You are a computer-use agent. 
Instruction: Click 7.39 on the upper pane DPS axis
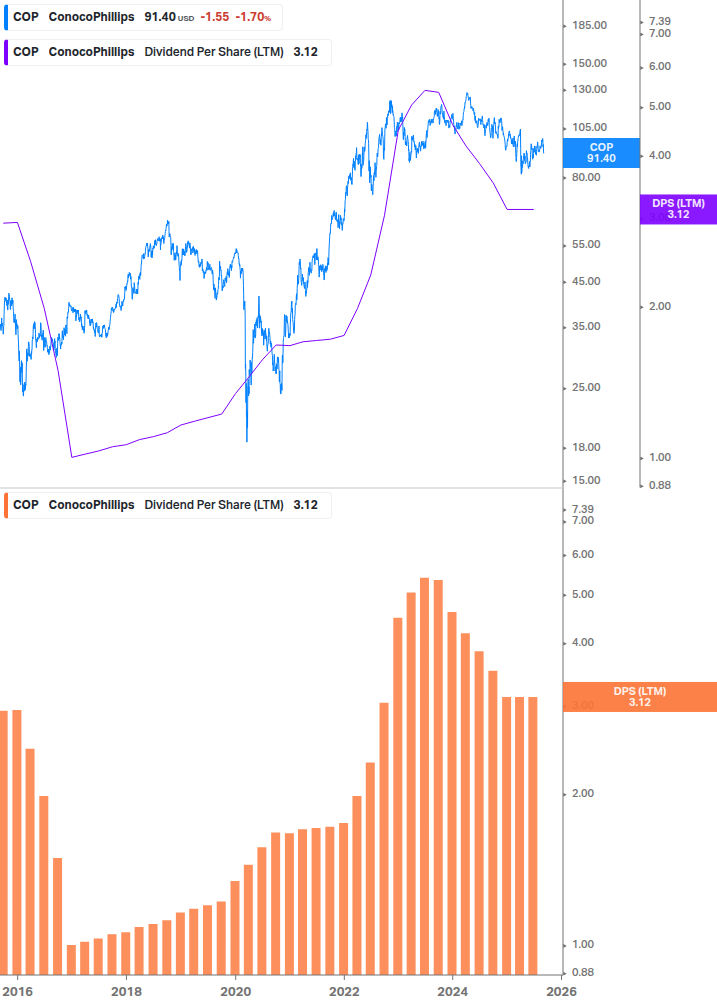pyautogui.click(x=660, y=22)
